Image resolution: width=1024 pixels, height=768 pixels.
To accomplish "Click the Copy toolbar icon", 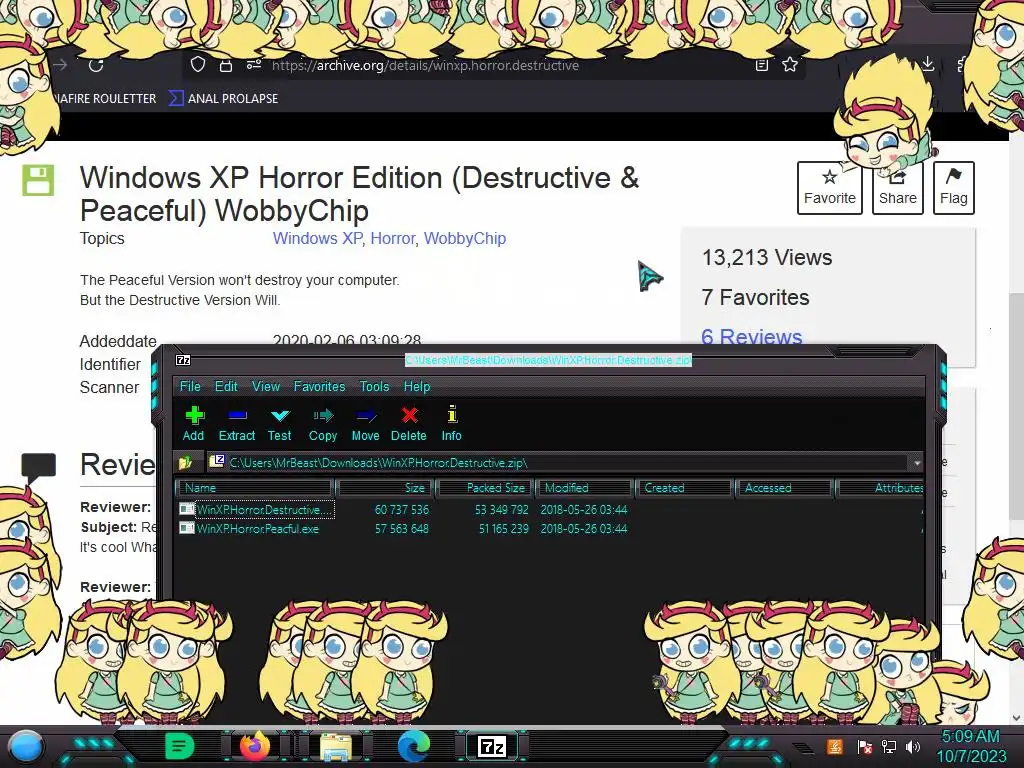I will [x=323, y=423].
